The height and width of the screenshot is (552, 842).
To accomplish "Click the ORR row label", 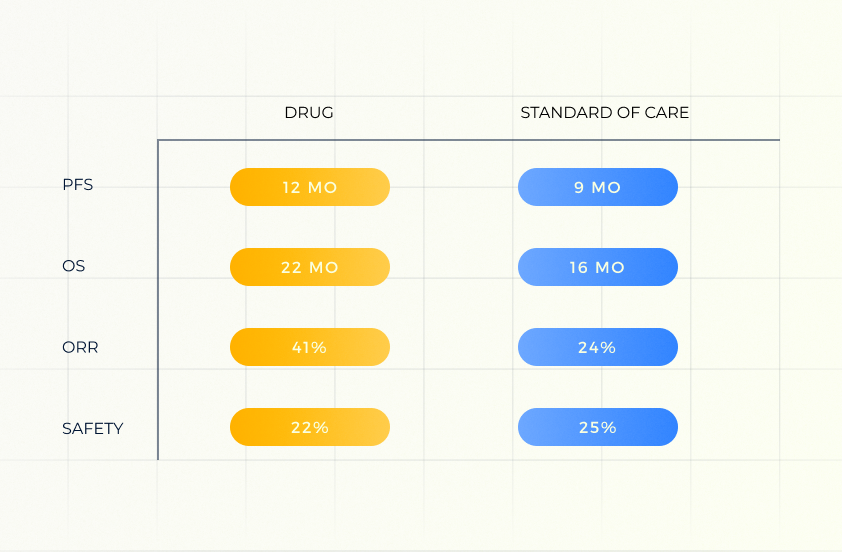I will click(80, 347).
